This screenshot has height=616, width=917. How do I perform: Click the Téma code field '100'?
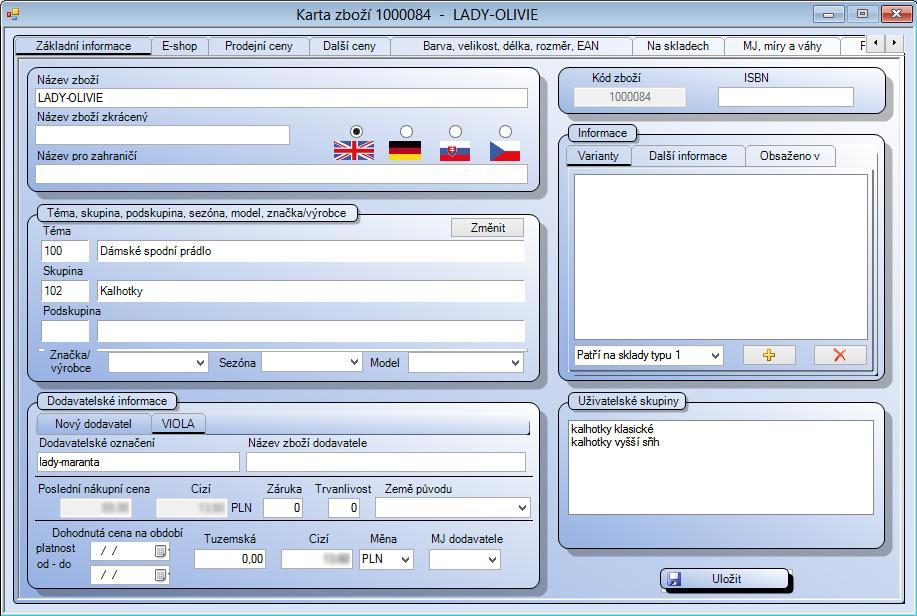(65, 251)
